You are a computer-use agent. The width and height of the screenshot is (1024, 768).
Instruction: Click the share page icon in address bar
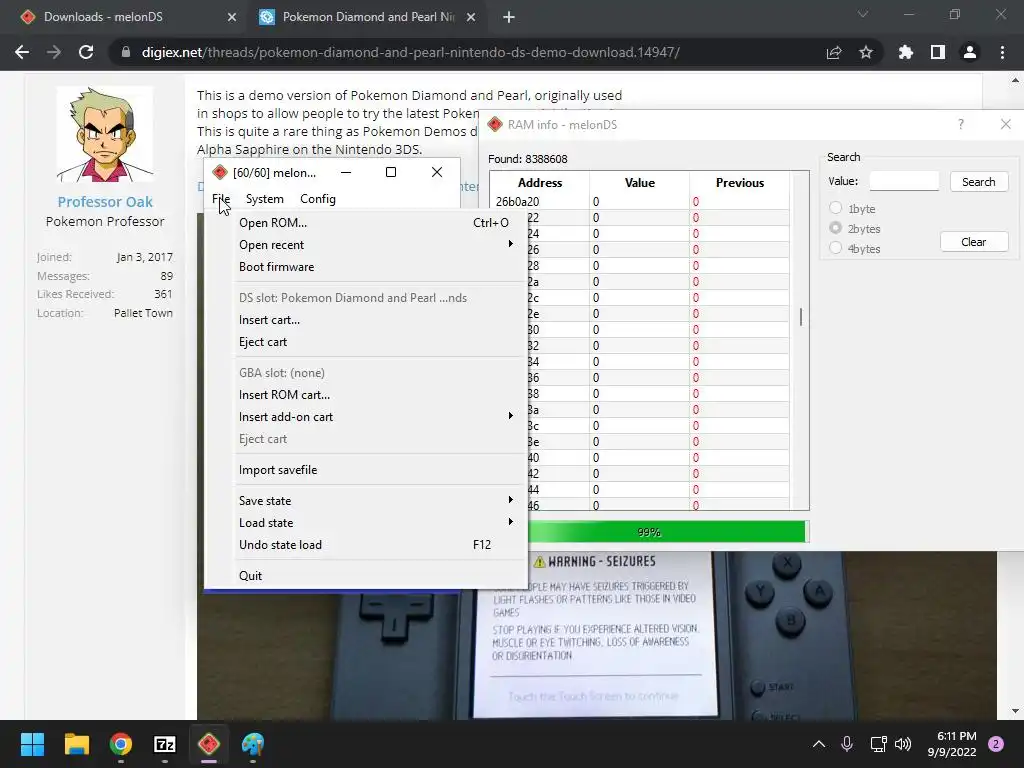click(834, 52)
